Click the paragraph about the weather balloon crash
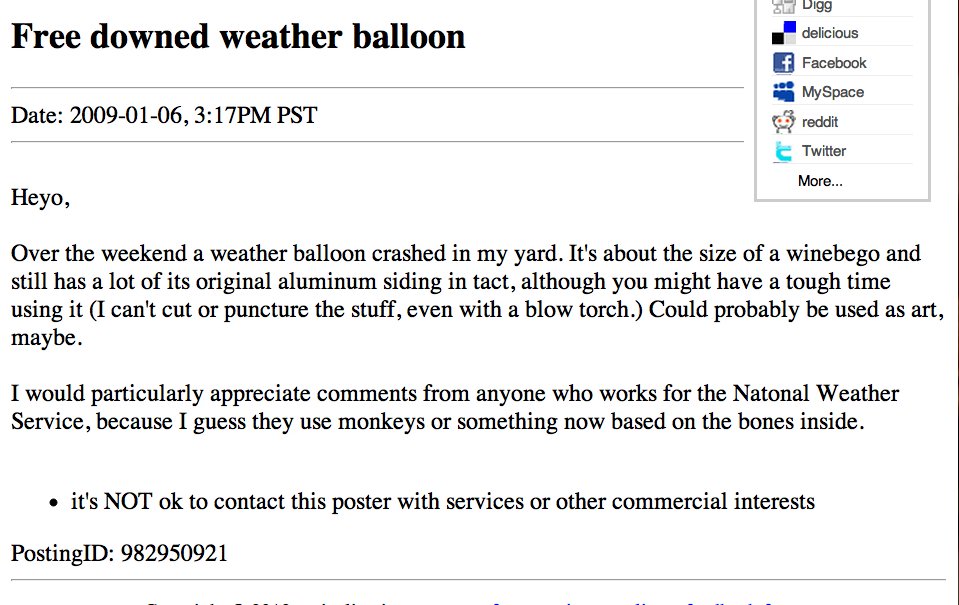The image size is (959, 605). [477, 295]
